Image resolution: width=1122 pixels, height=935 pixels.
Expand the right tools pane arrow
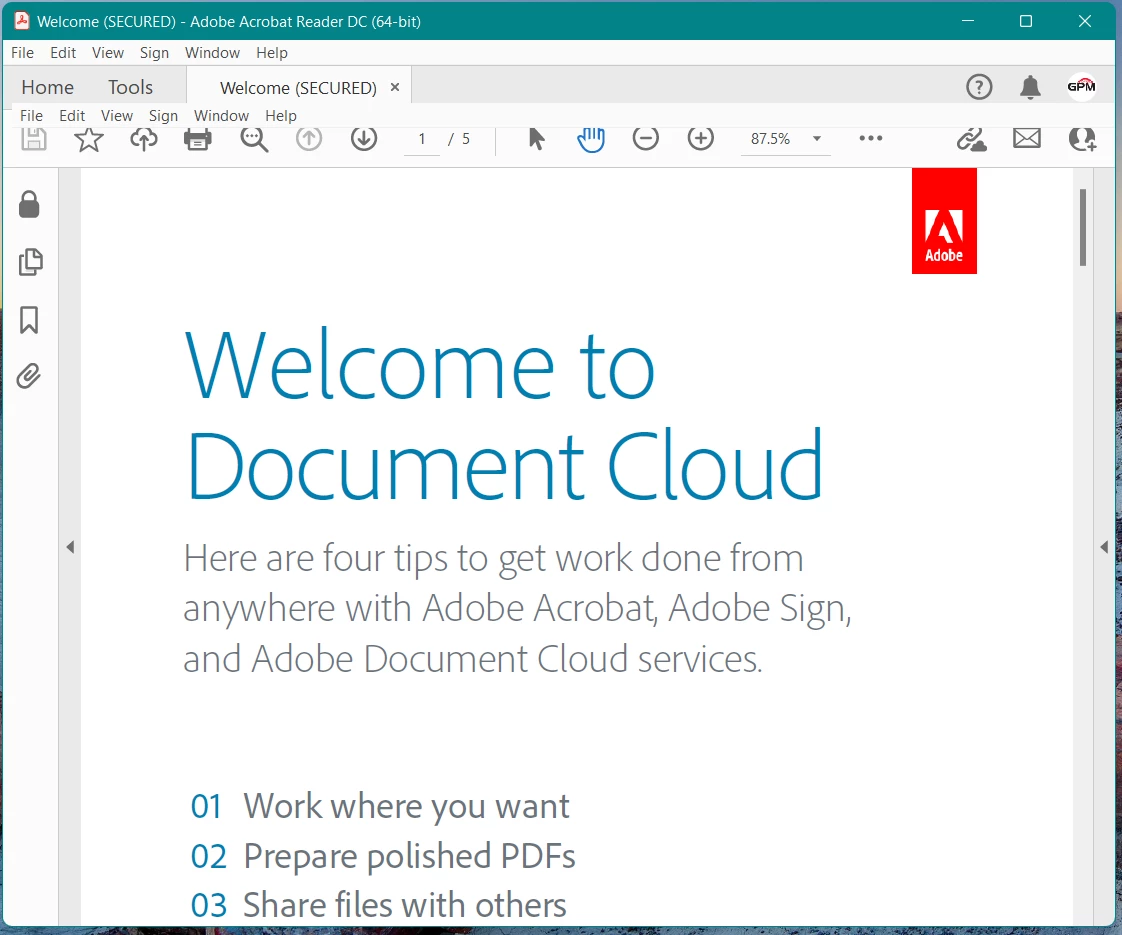point(1104,547)
